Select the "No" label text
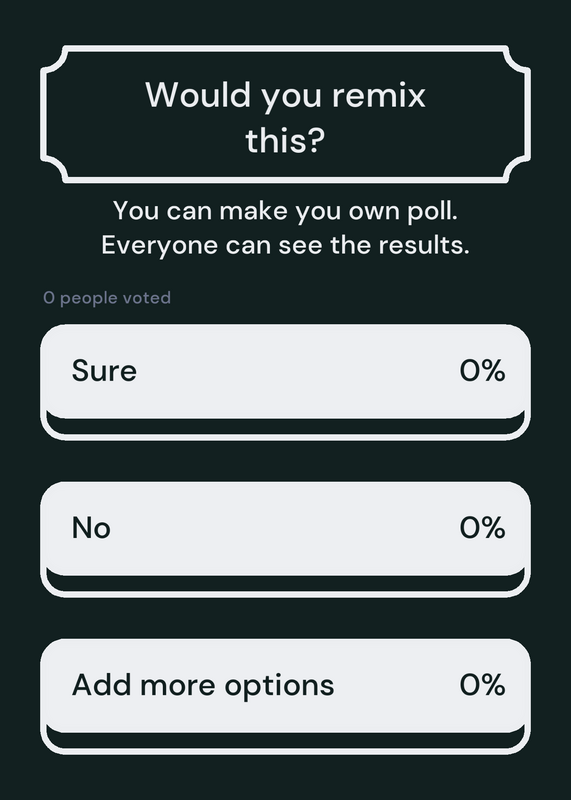The image size is (571, 800). click(91, 528)
